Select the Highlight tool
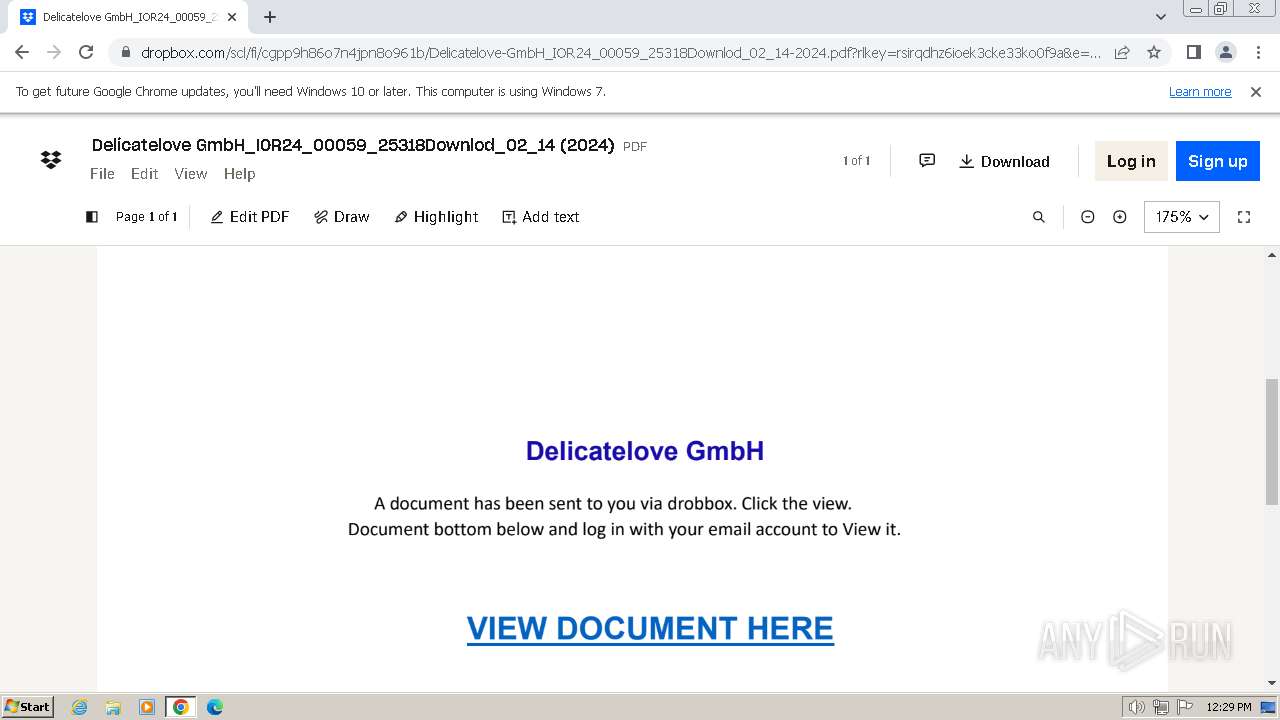This screenshot has height=720, width=1280. (x=437, y=217)
